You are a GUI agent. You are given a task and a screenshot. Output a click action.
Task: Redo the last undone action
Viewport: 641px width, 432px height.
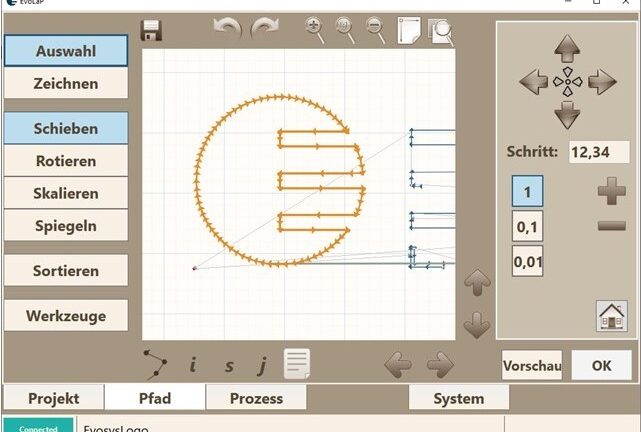(x=264, y=29)
